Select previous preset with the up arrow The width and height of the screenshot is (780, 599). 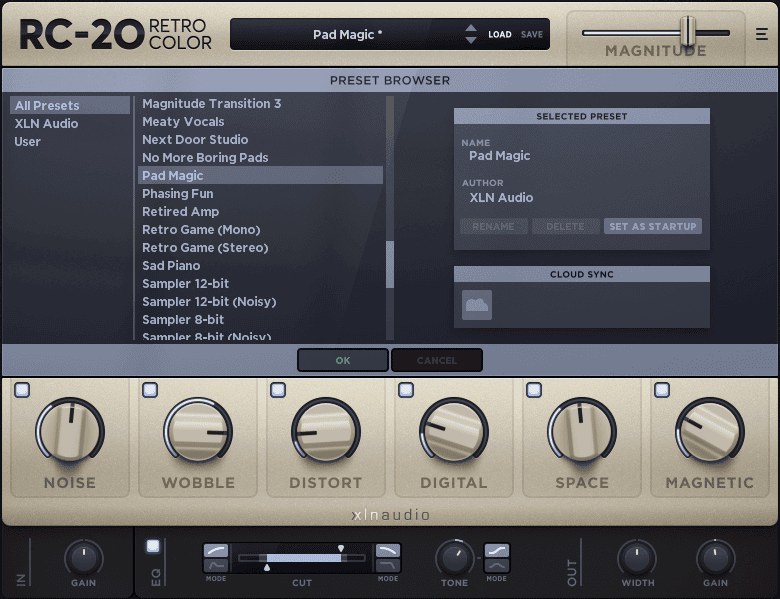click(471, 28)
